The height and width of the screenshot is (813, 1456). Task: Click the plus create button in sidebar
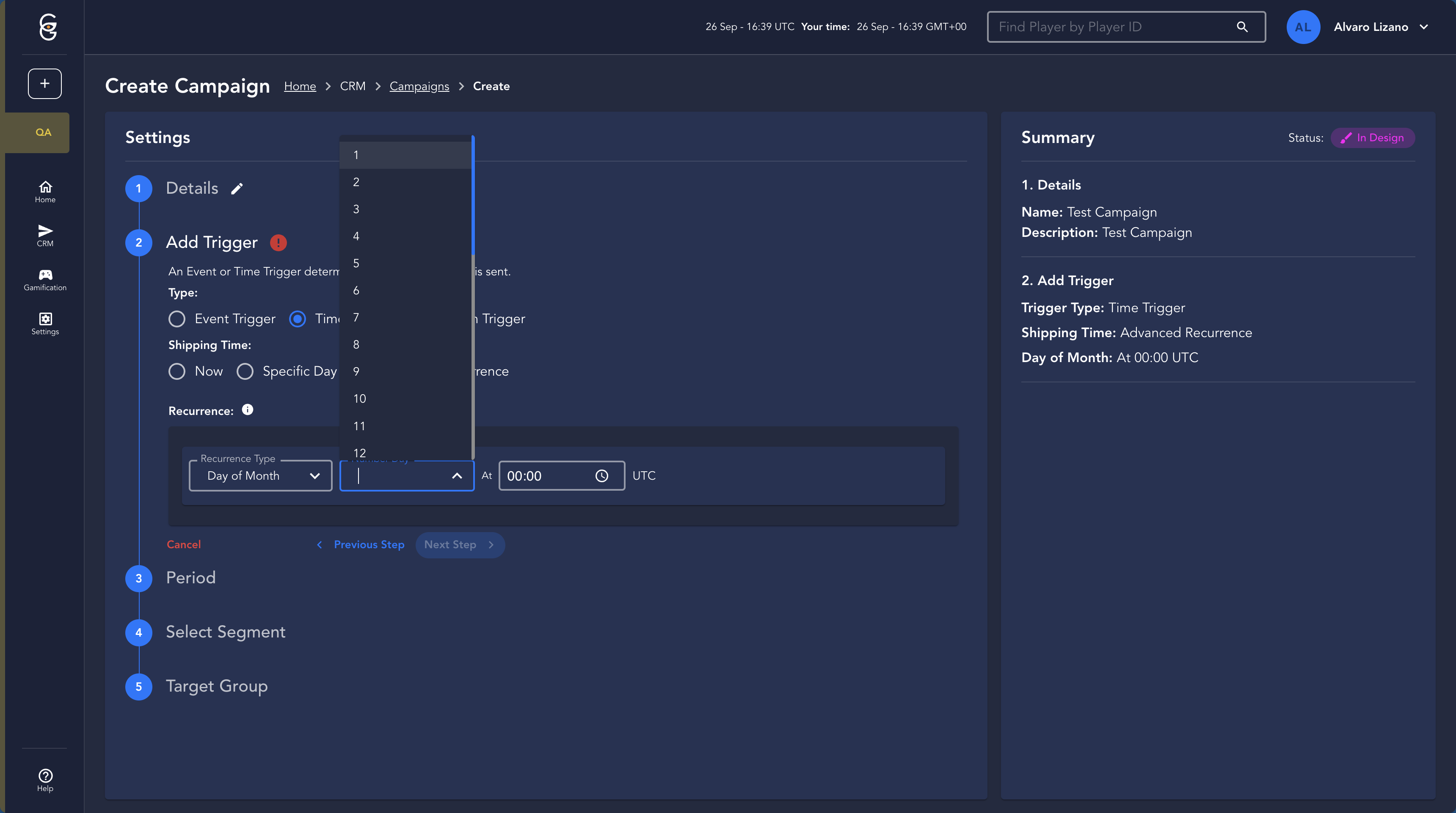[44, 84]
